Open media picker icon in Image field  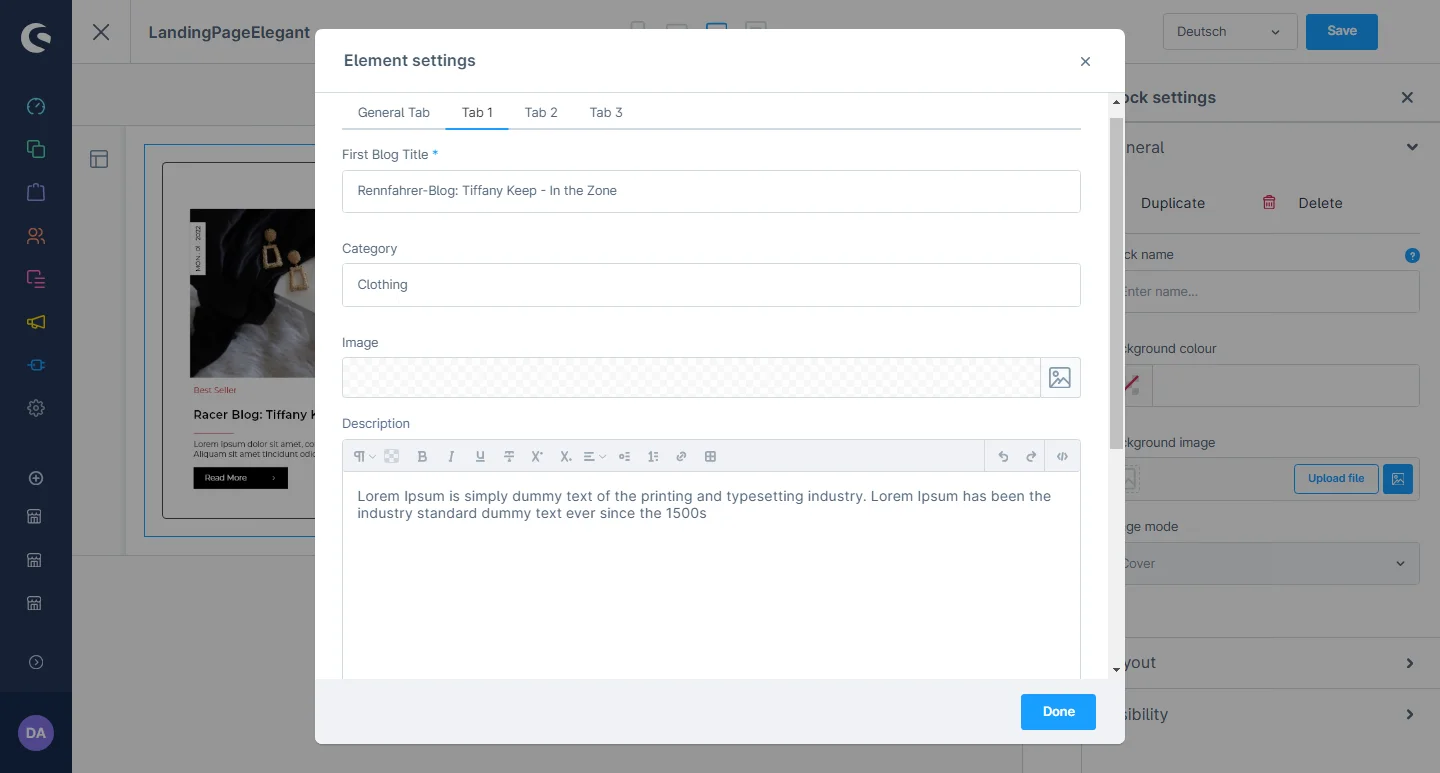tap(1060, 378)
